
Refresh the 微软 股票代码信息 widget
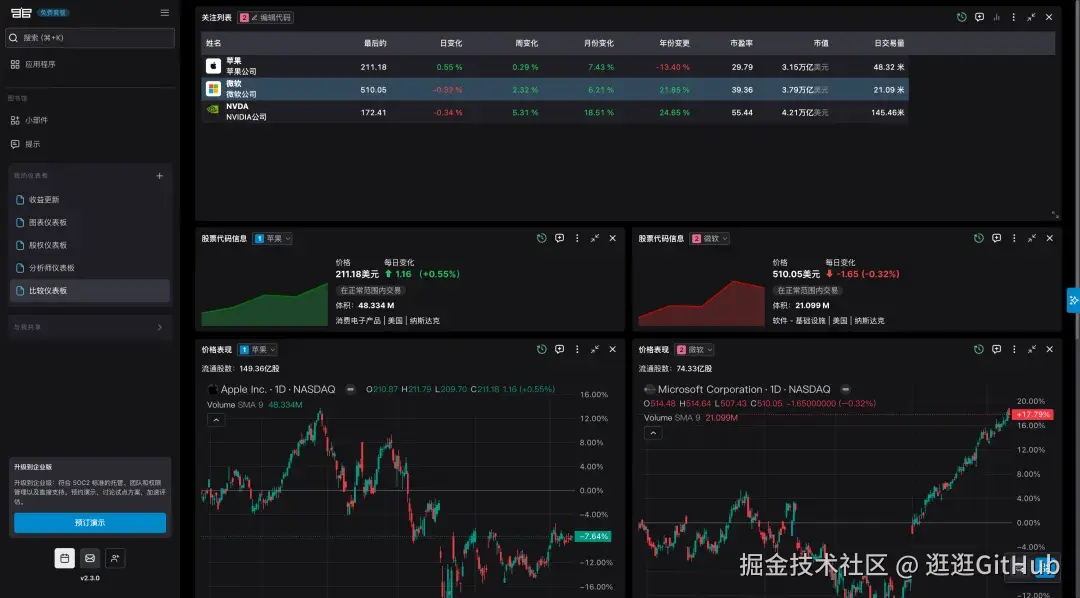pos(979,238)
